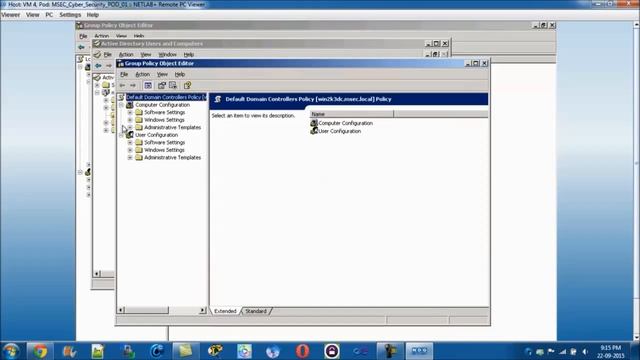Open Window menu in Active Directory Users and Computers
This screenshot has height=360, width=640.
pyautogui.click(x=167, y=54)
